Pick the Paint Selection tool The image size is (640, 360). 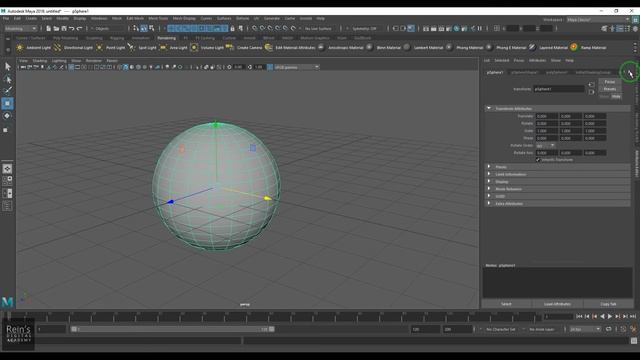pos(7,91)
